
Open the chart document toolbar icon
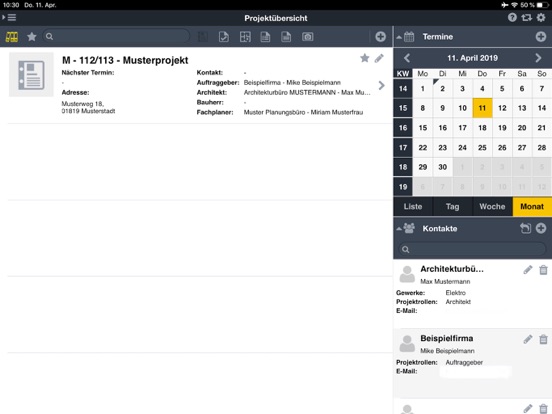[x=286, y=37]
